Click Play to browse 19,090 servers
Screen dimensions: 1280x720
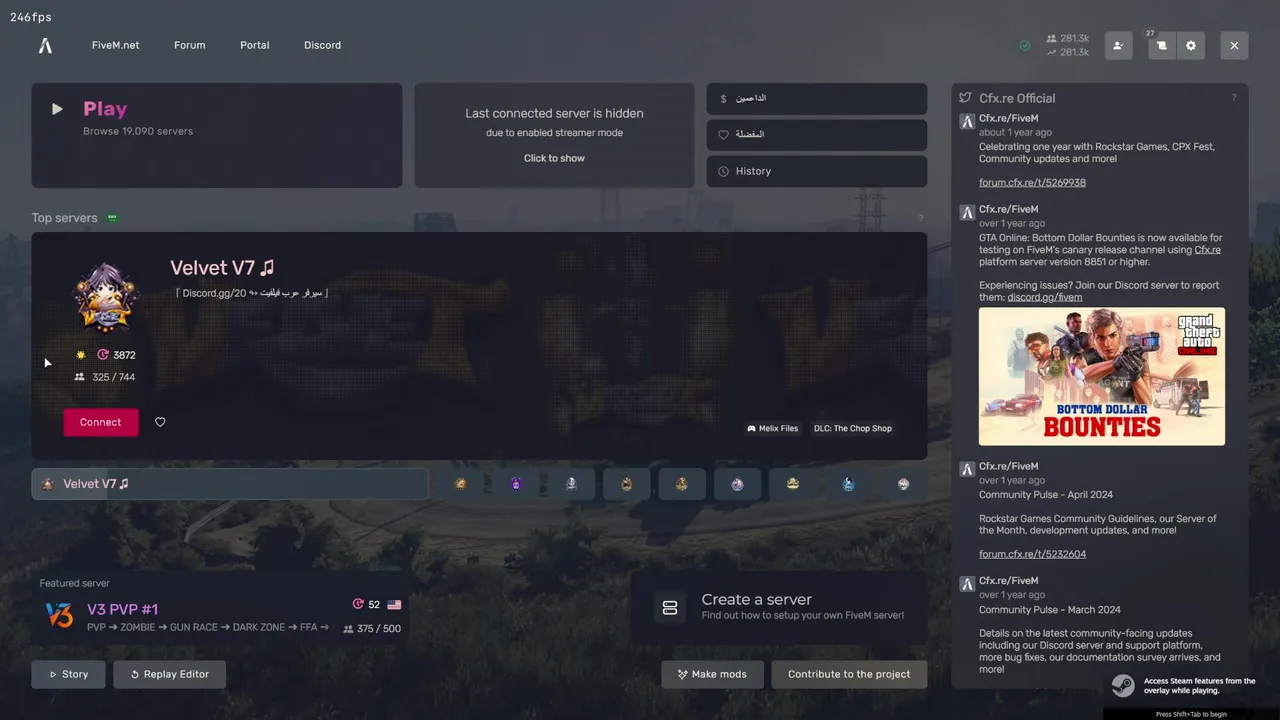(216, 135)
